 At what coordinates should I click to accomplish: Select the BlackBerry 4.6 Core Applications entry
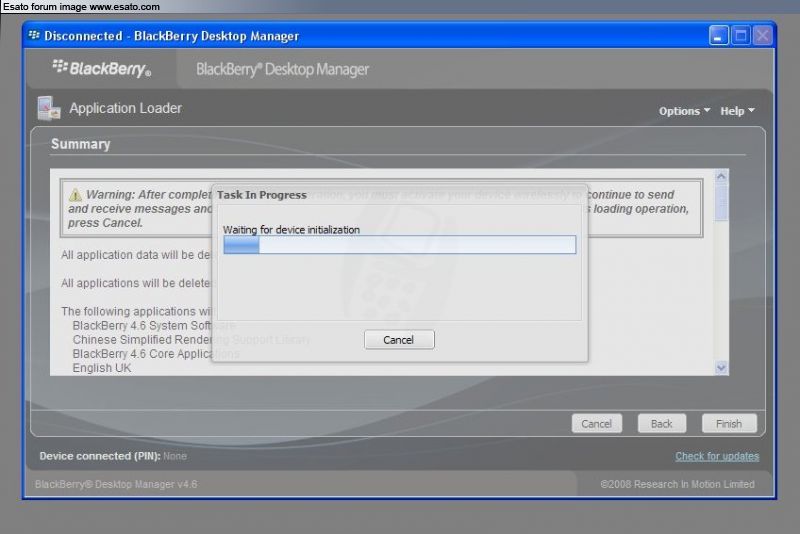(x=156, y=353)
